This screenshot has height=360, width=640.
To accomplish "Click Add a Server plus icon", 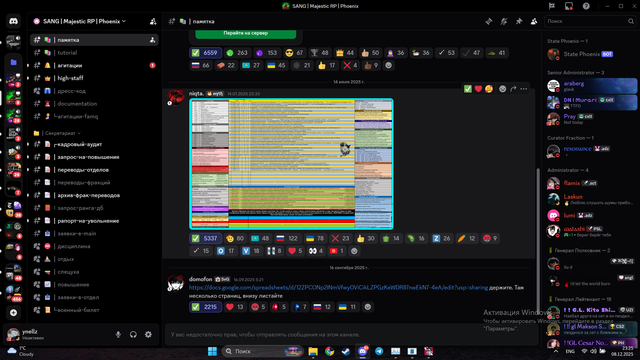I will click(x=13, y=313).
